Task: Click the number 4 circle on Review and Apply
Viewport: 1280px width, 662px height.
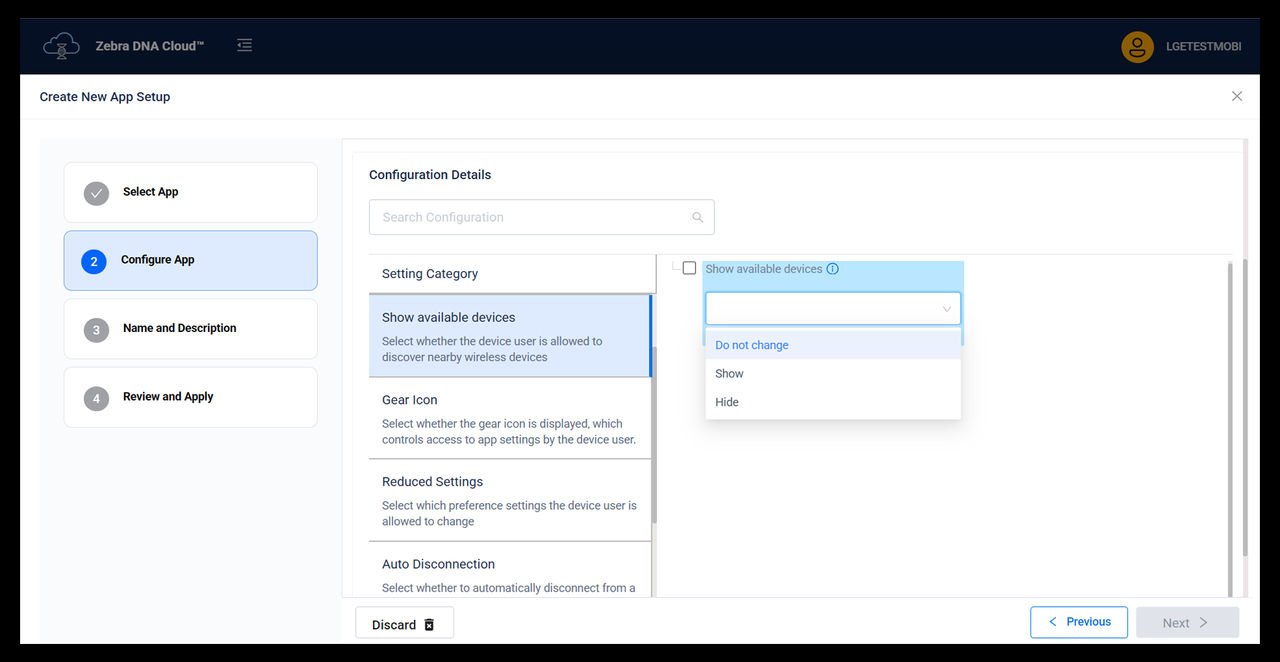Action: (96, 397)
